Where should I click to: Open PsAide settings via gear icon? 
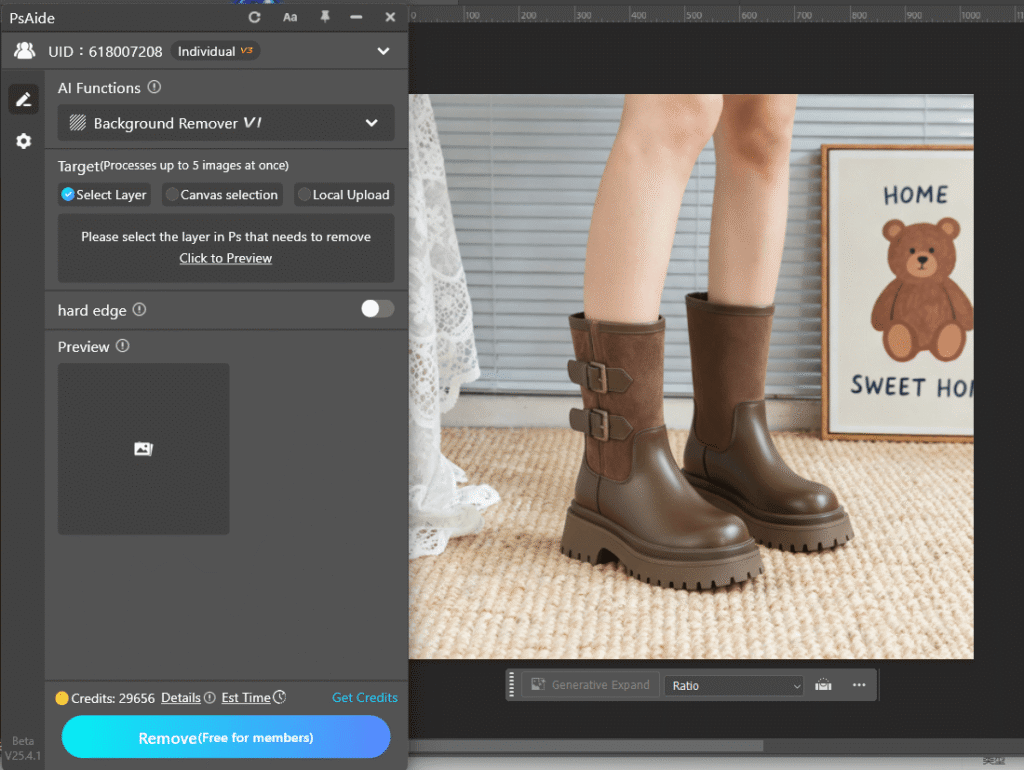(22, 141)
